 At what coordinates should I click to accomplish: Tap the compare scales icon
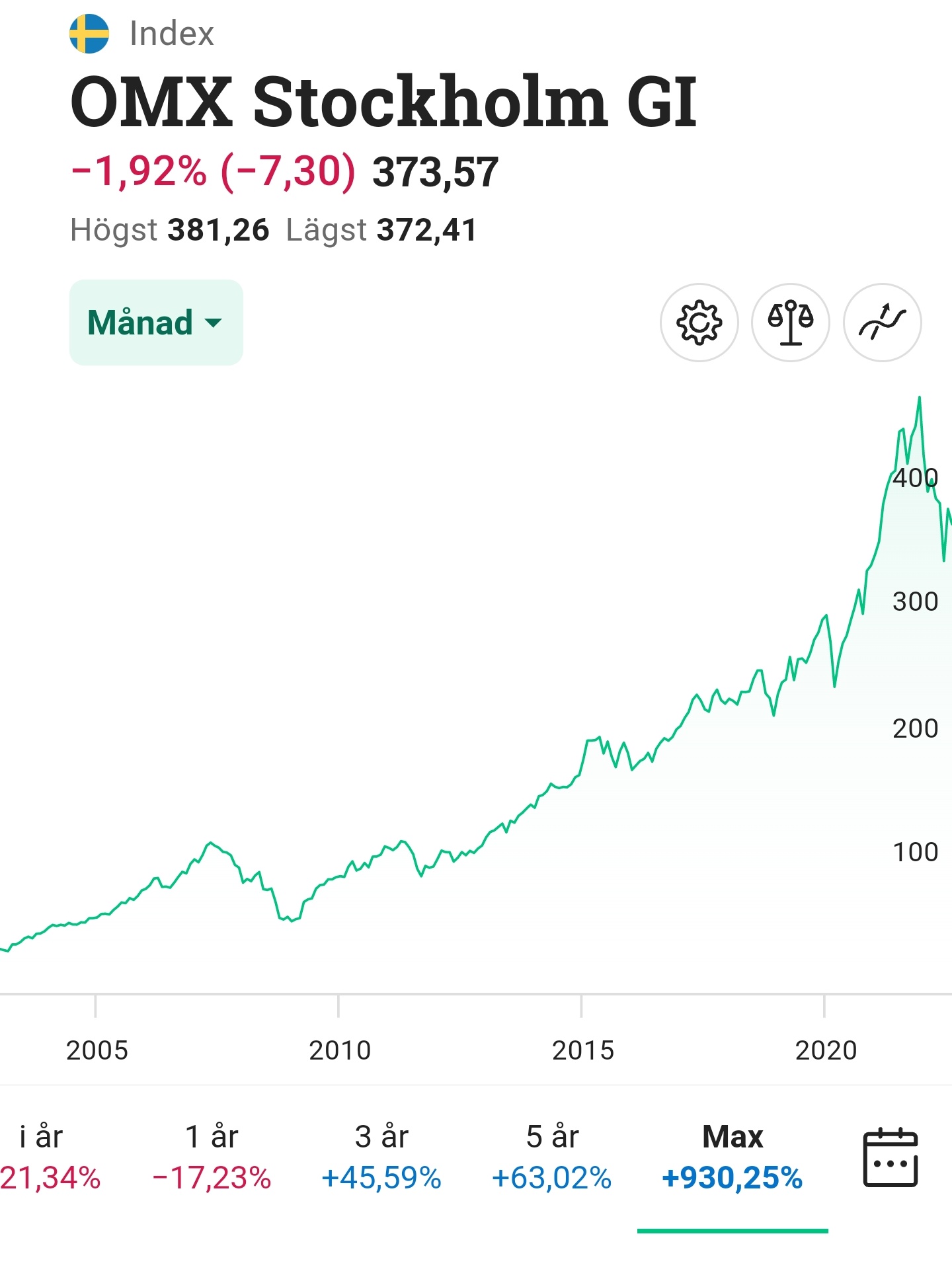pos(790,323)
